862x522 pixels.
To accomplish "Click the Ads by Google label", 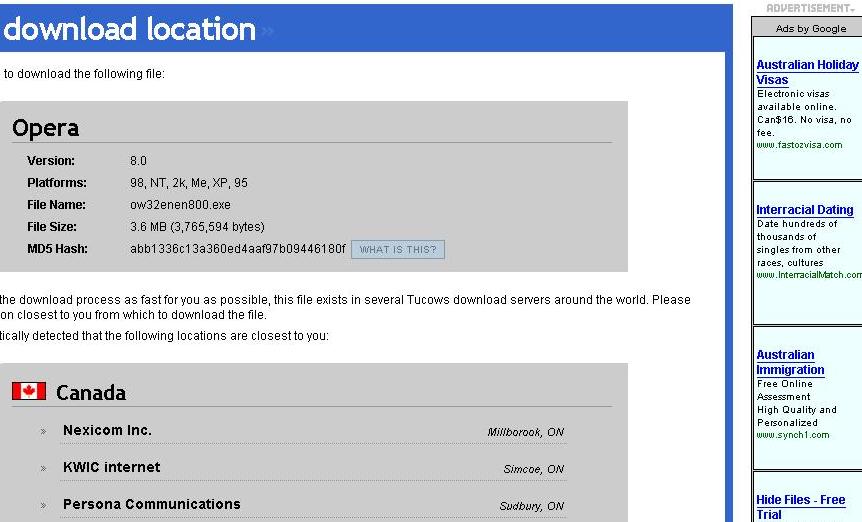I will pyautogui.click(x=811, y=29).
